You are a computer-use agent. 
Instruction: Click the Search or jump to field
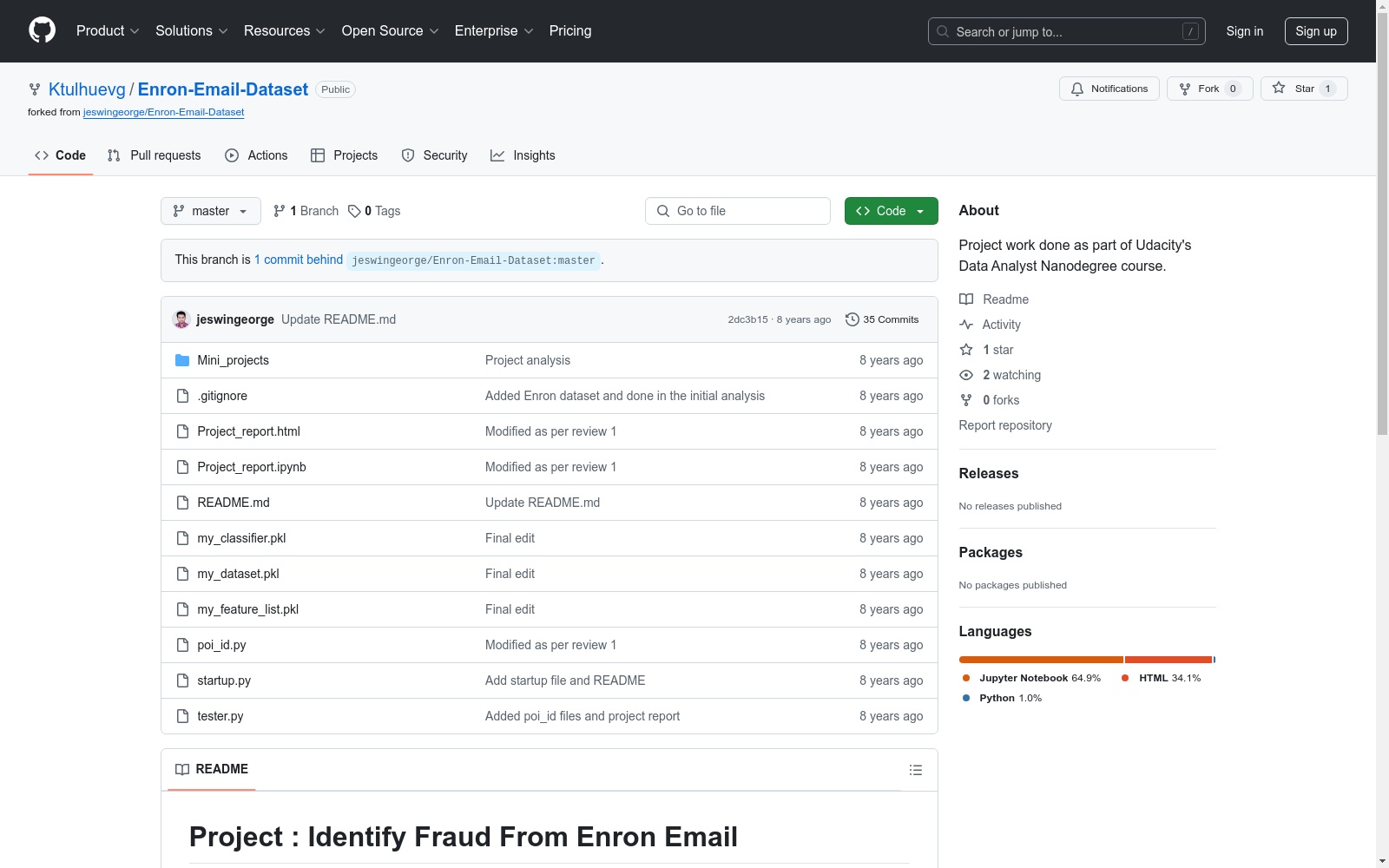click(1067, 31)
